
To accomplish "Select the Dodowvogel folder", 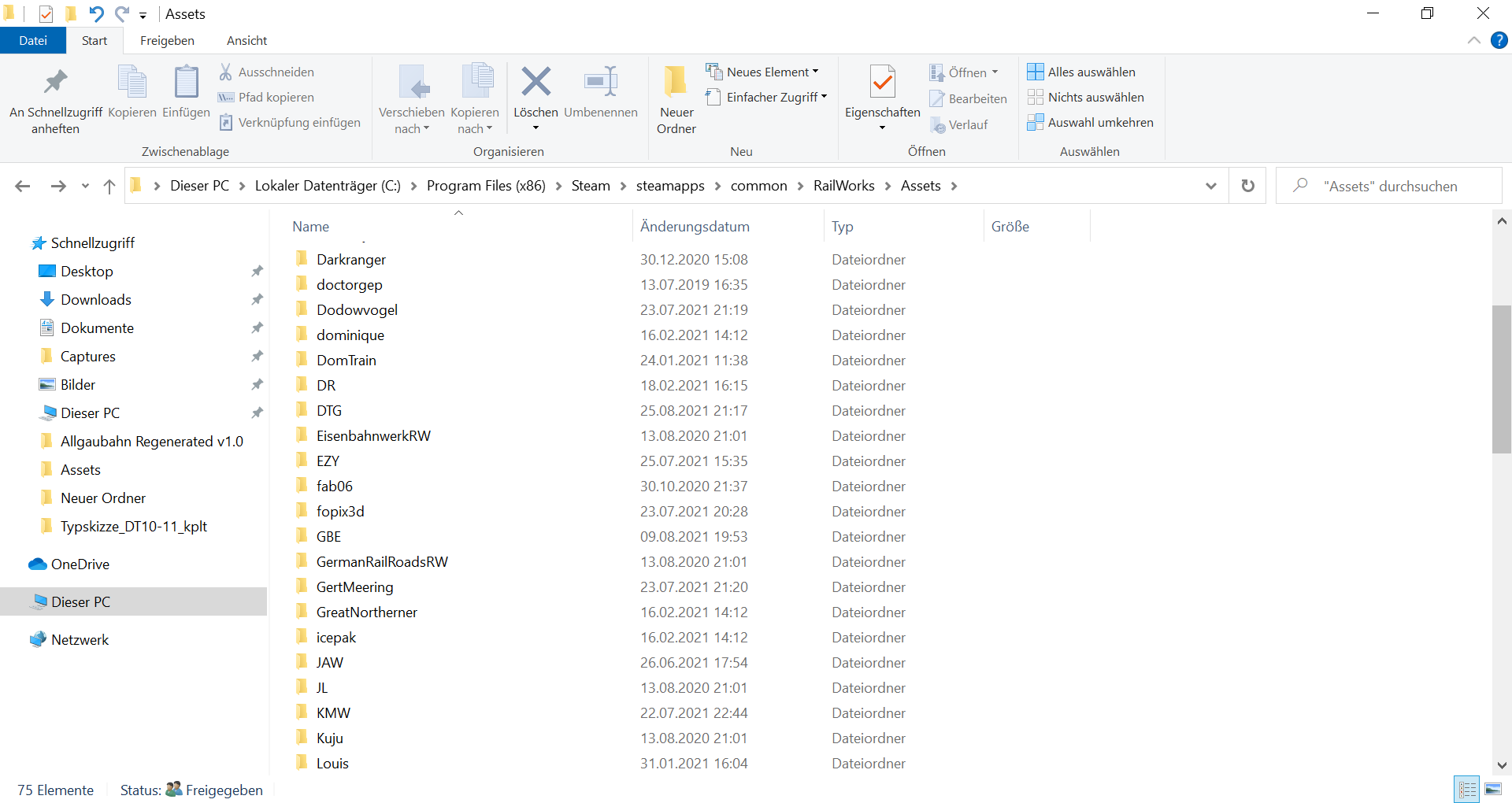I will [x=357, y=310].
